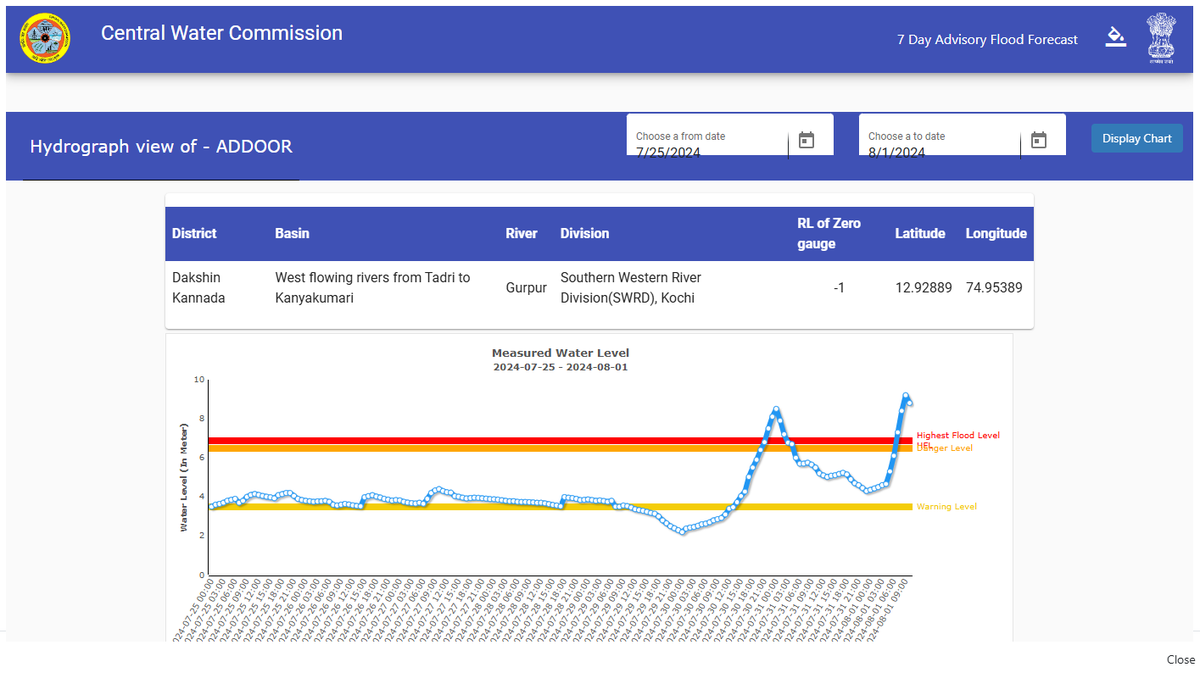Click the longitude value 74.95389
This screenshot has width=1200, height=684.
click(996, 288)
